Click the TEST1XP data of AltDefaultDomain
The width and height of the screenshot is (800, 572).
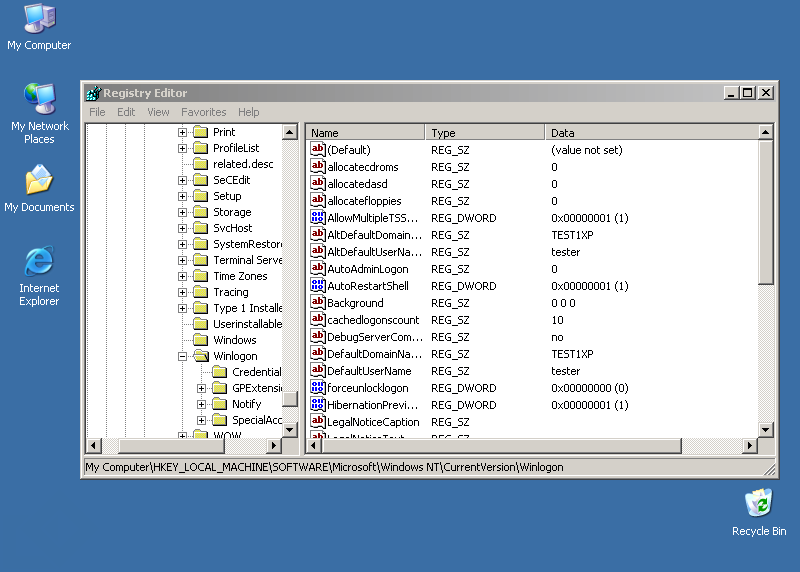pos(572,235)
